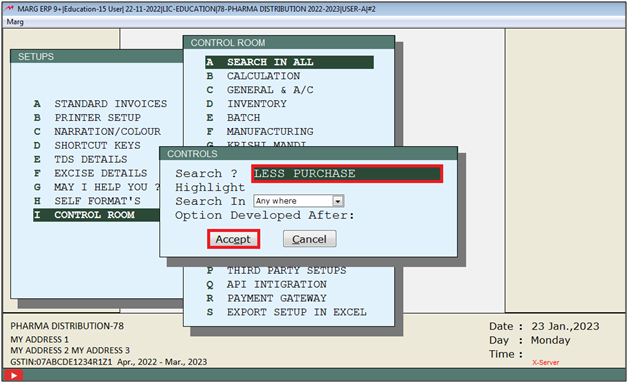Select PRINTER SETUP in Setups
The height and width of the screenshot is (383, 629).
(87, 118)
